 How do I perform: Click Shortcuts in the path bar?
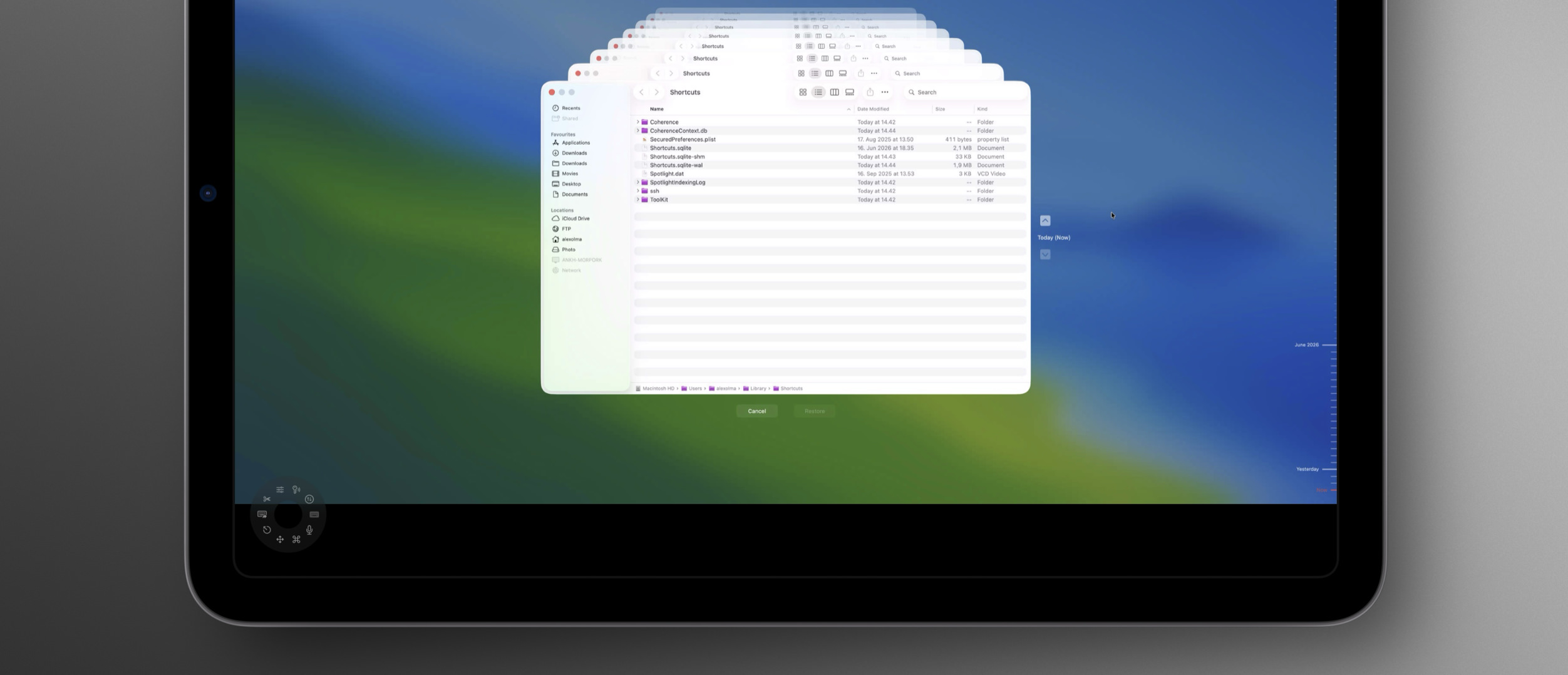tap(788, 388)
